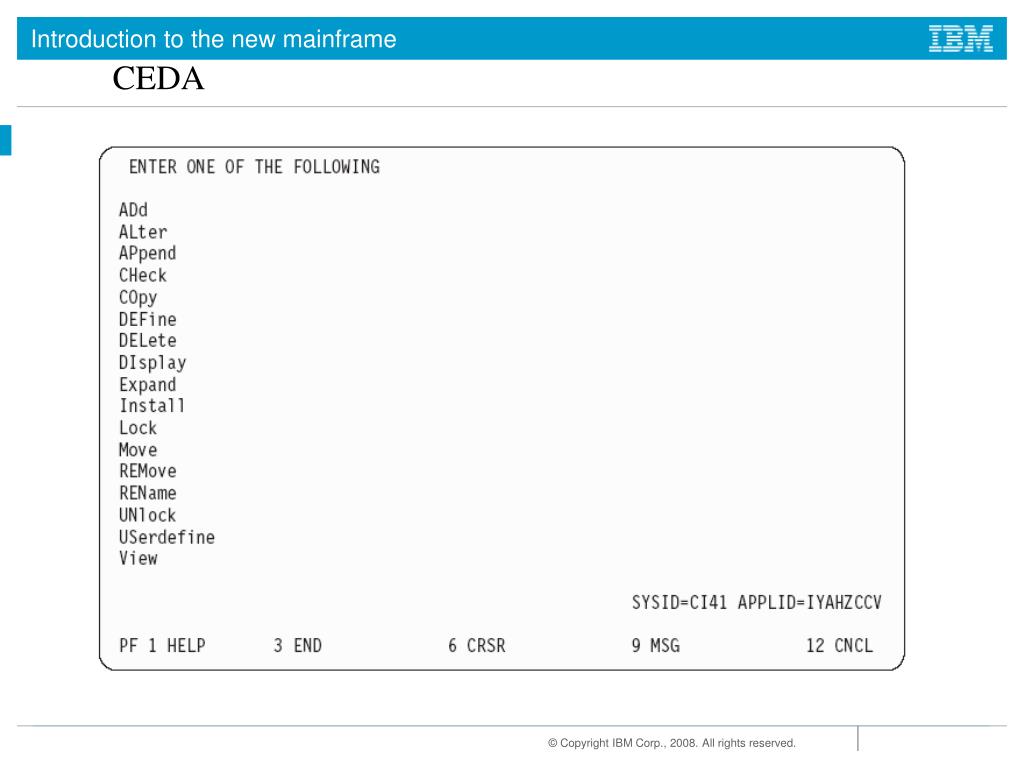Select the ADd command
The image size is (1024, 768).
[x=133, y=210]
